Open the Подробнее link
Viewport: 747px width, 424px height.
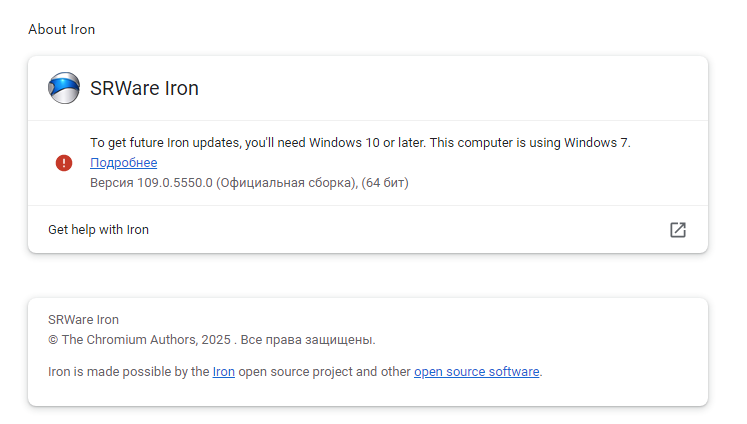(123, 163)
